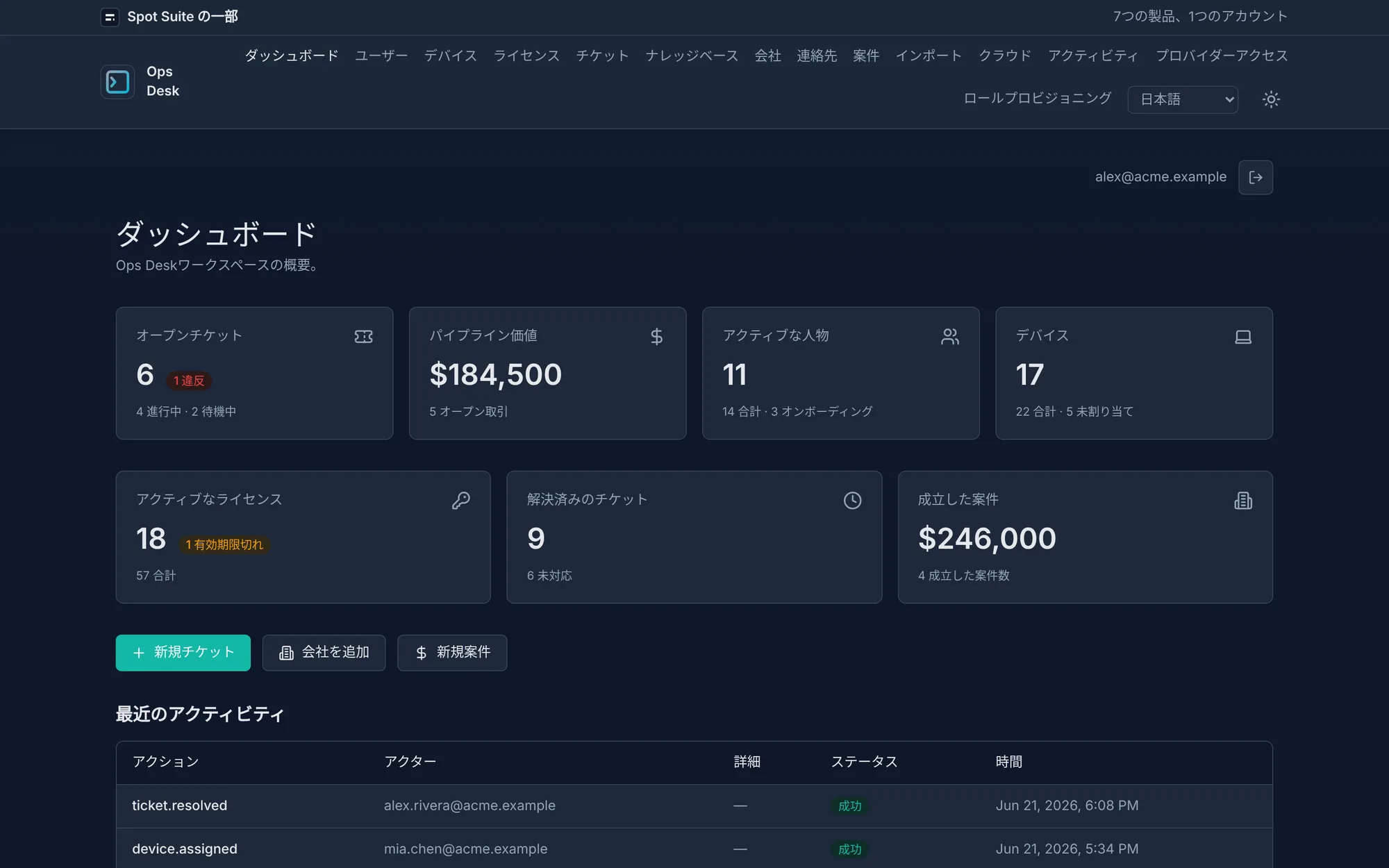1389x868 pixels.
Task: Toggle the light/dark theme sun icon
Action: (1271, 99)
